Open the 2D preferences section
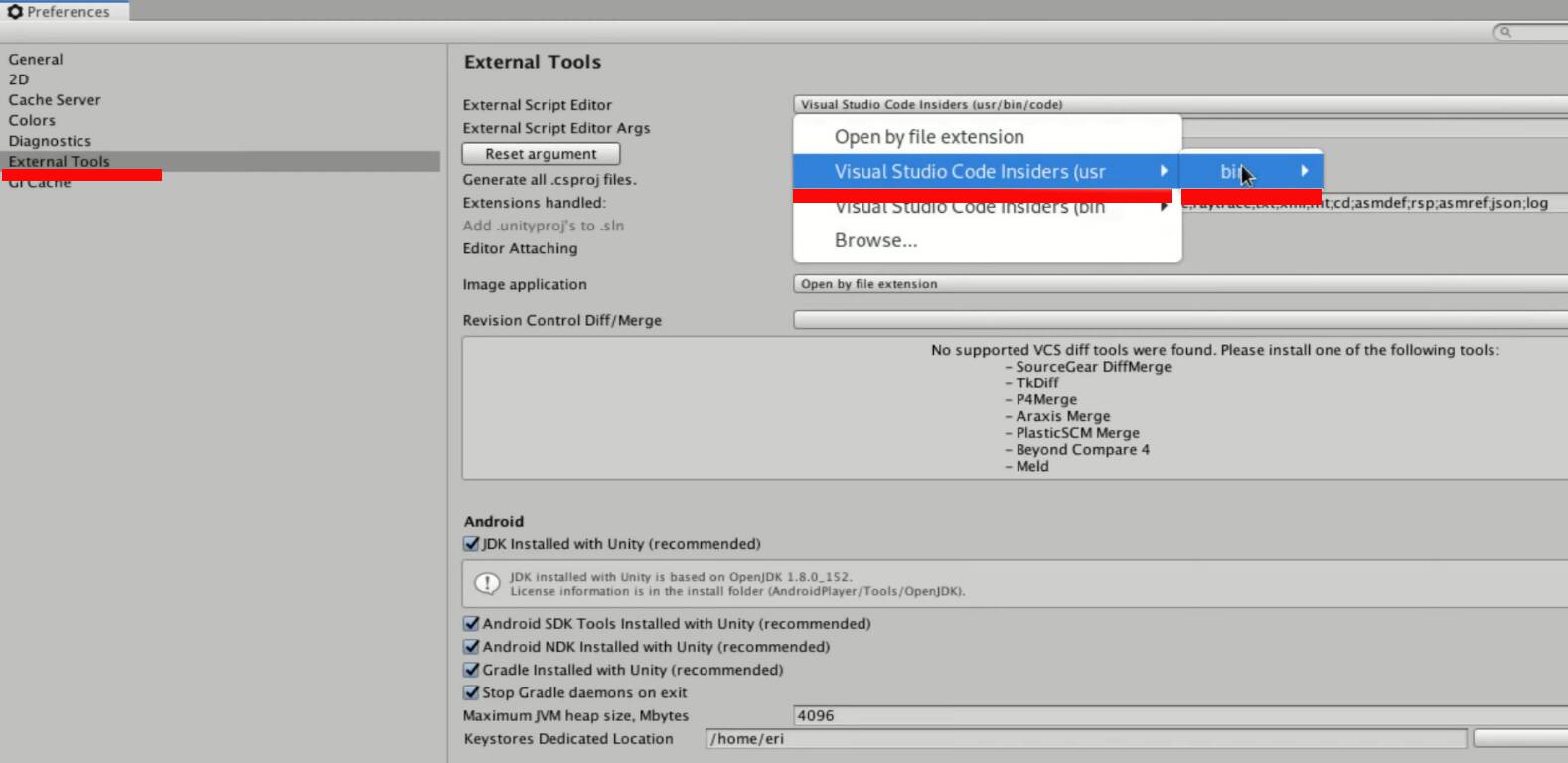Screen dimensions: 1568x763 19,79
